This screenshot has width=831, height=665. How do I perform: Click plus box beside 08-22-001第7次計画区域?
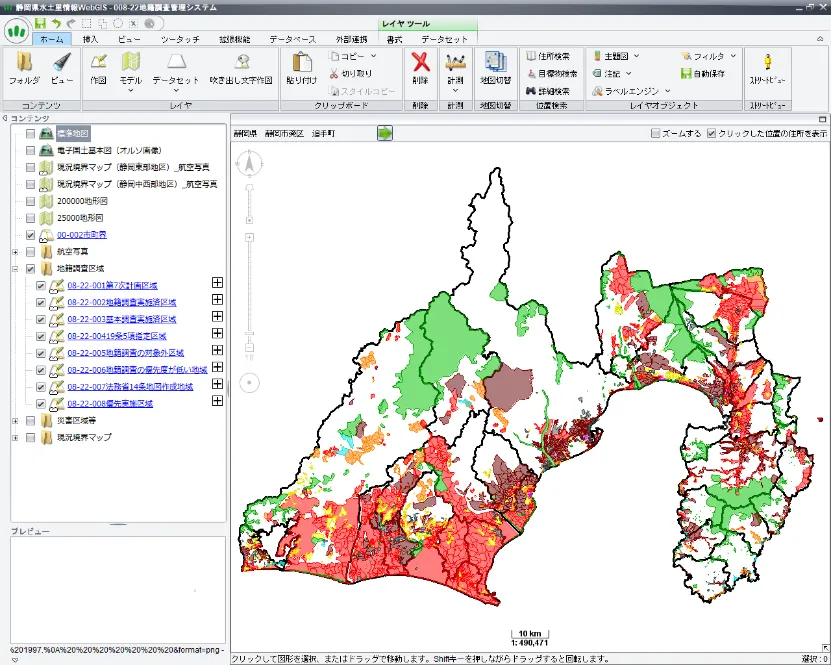[x=217, y=282]
